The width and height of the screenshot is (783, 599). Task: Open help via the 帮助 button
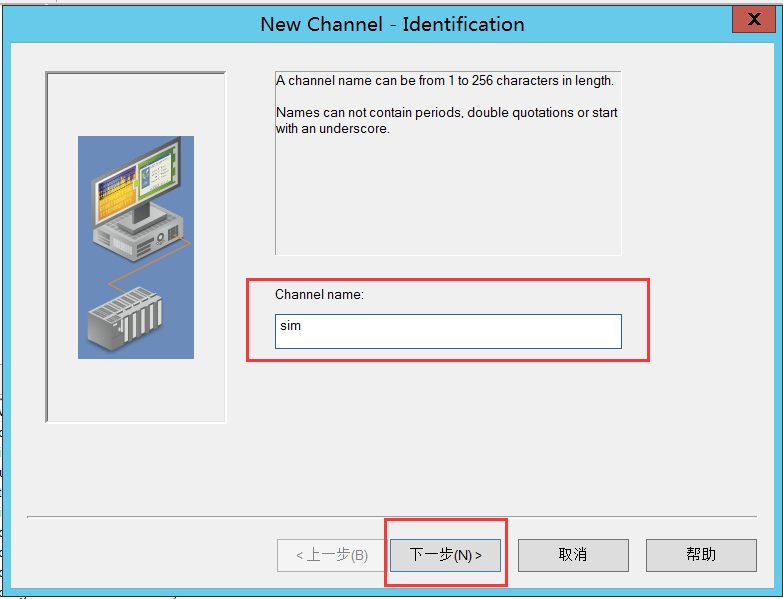(x=701, y=555)
